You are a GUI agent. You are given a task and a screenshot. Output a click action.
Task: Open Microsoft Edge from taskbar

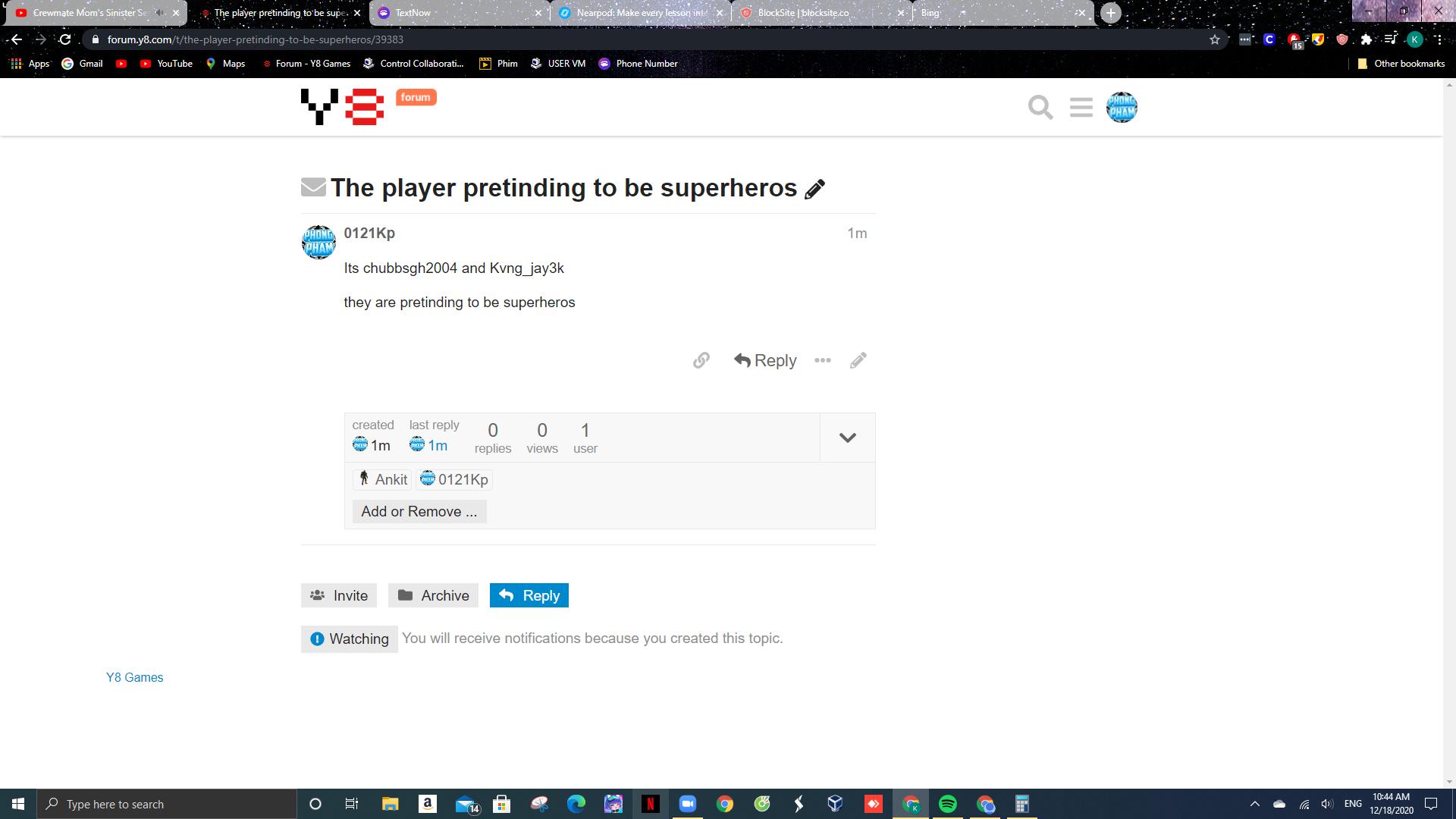click(x=576, y=804)
